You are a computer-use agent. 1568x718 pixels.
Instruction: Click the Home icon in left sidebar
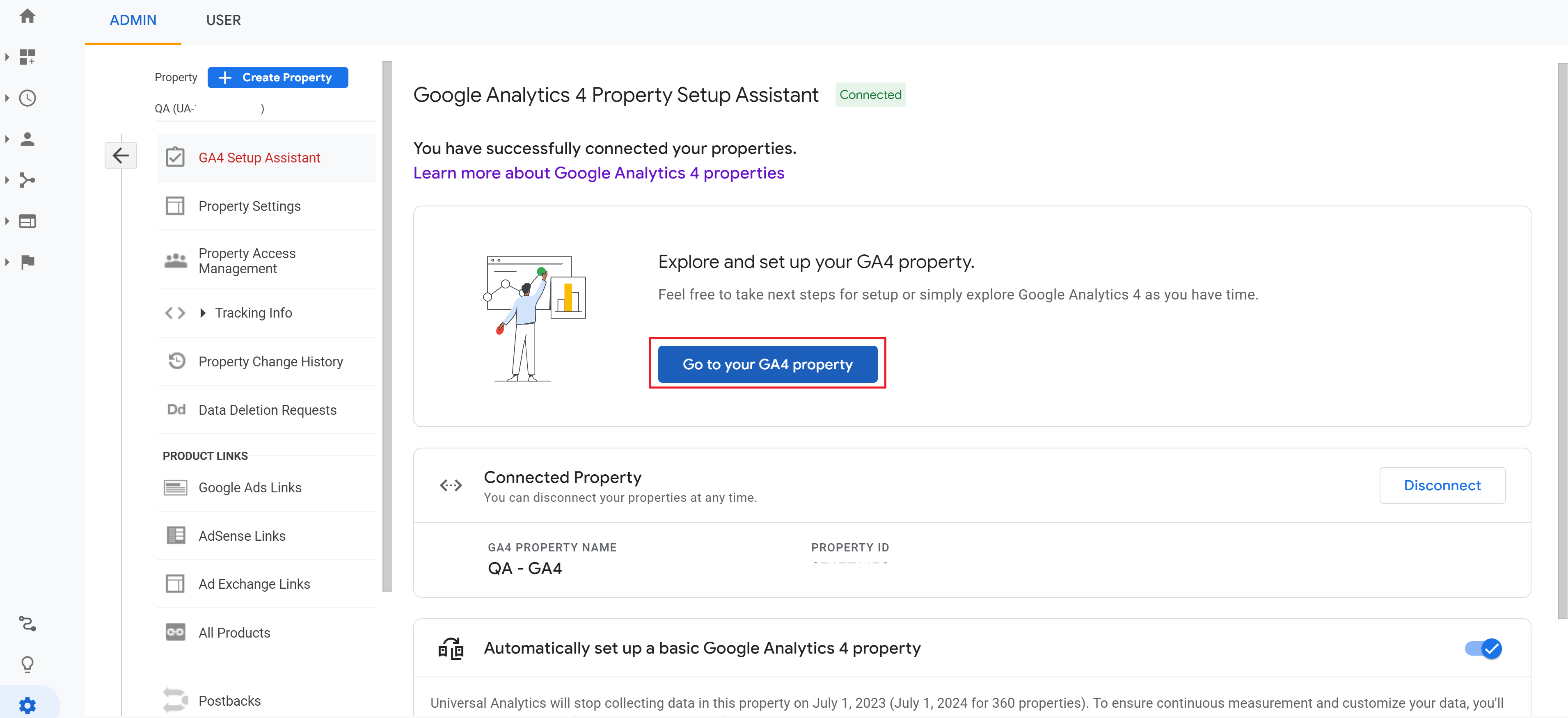(27, 16)
